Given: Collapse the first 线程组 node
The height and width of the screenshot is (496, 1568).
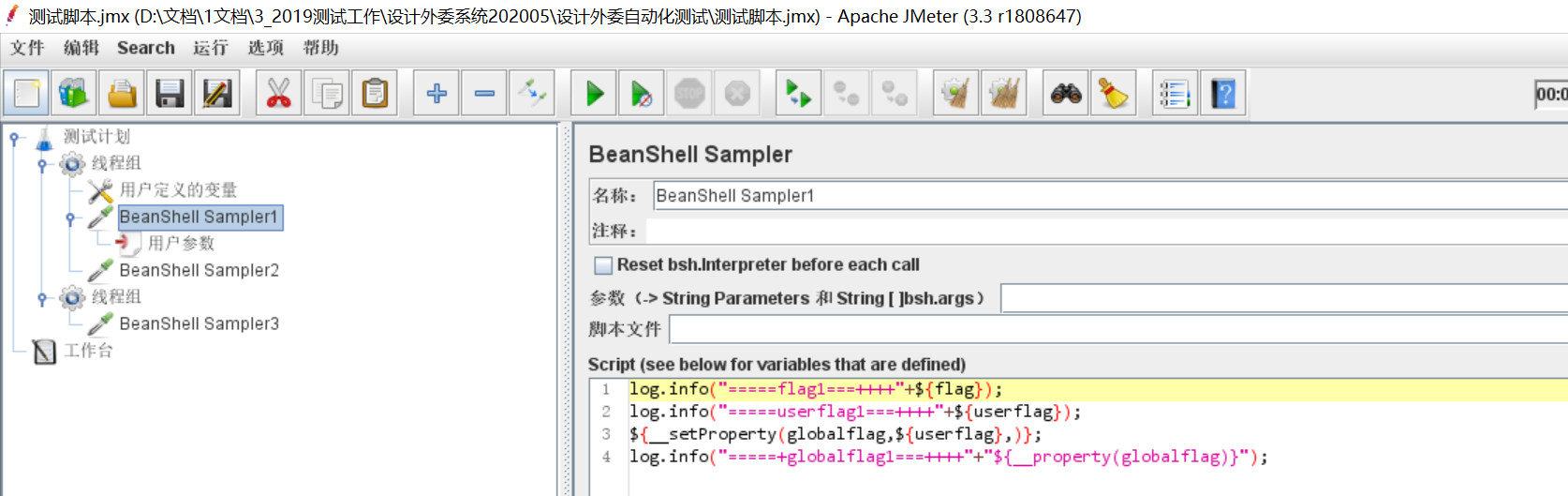Looking at the screenshot, I should (x=42, y=165).
